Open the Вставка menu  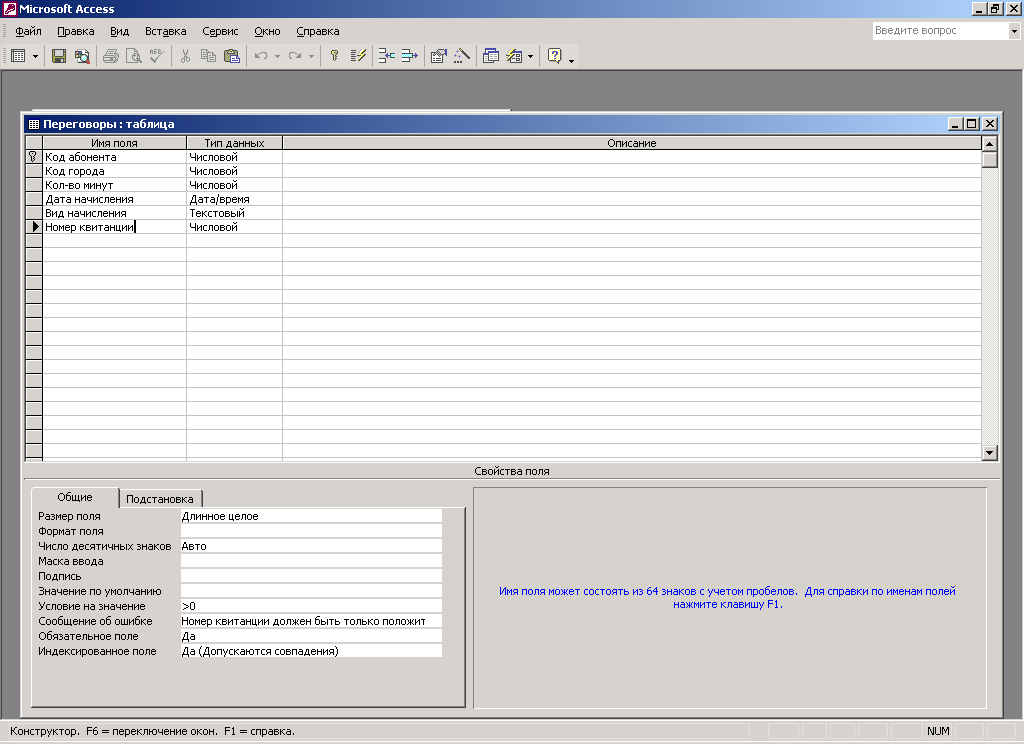click(x=165, y=31)
